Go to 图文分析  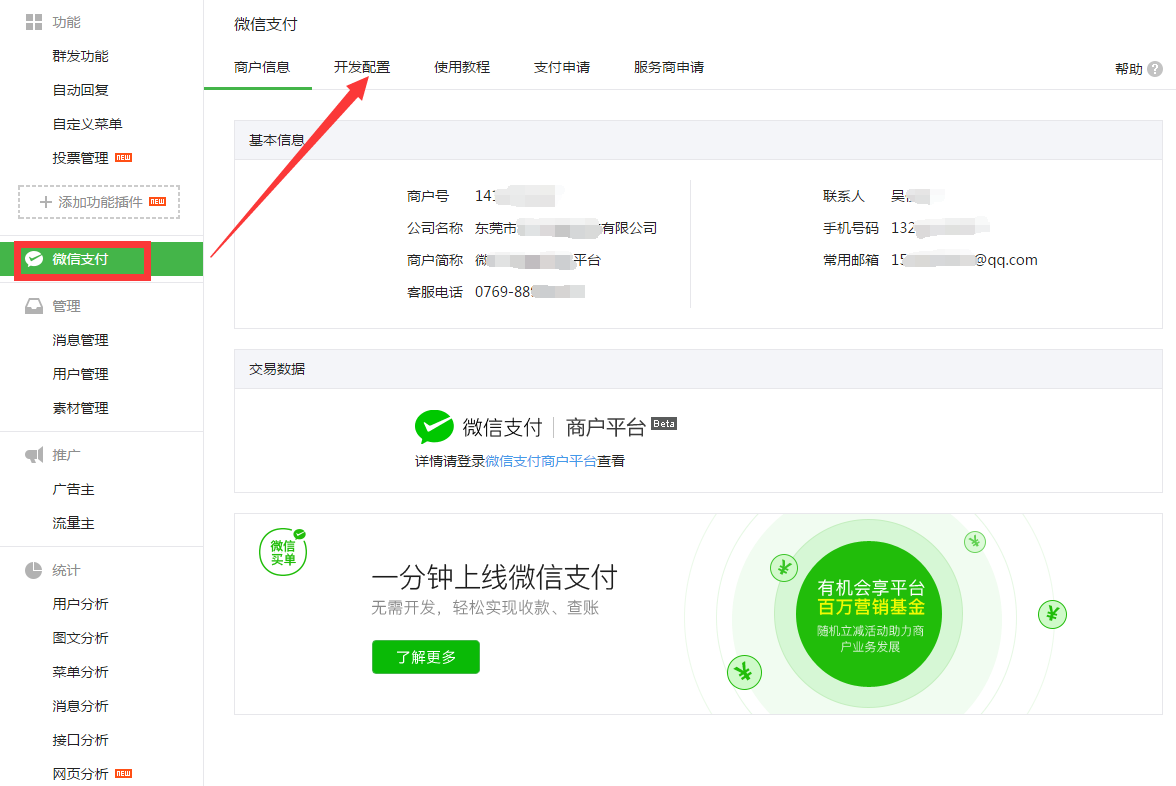click(x=80, y=638)
